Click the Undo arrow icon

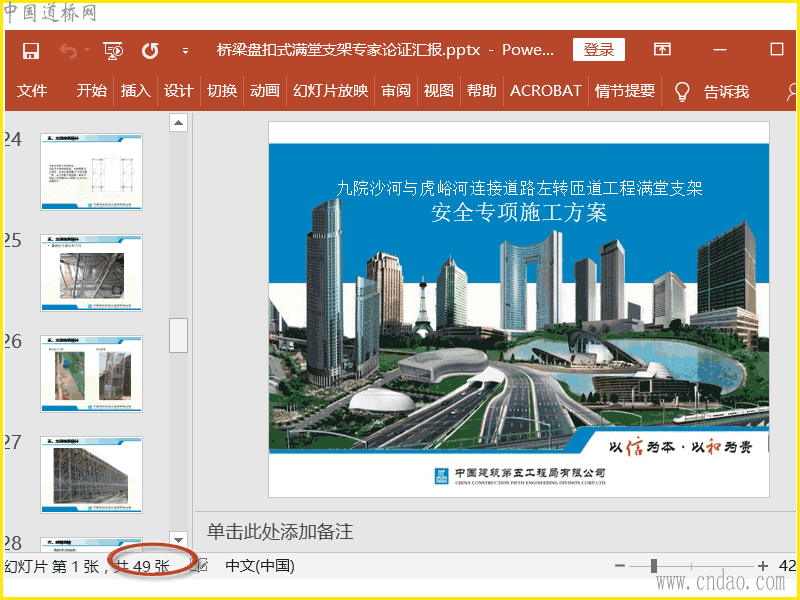coord(67,50)
